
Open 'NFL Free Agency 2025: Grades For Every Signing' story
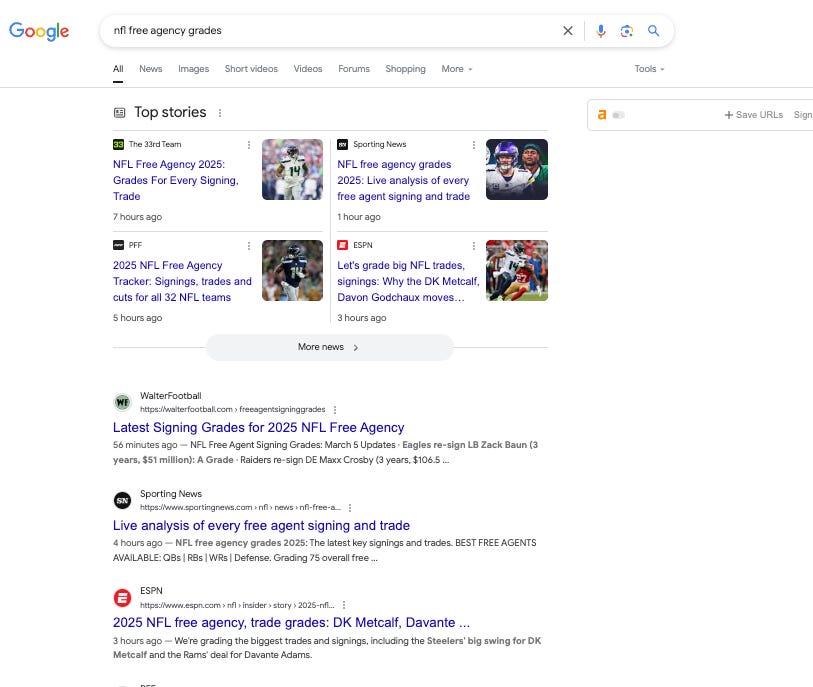point(176,180)
